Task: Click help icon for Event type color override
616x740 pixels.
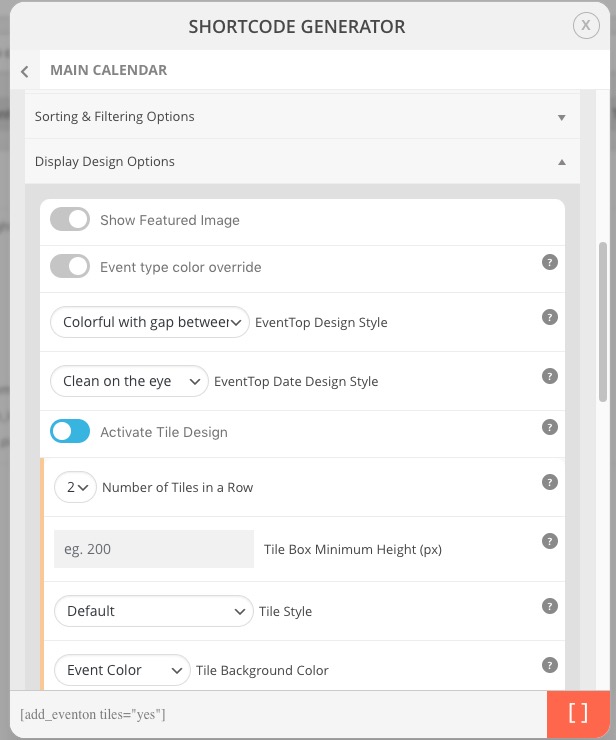Action: pyautogui.click(x=549, y=262)
